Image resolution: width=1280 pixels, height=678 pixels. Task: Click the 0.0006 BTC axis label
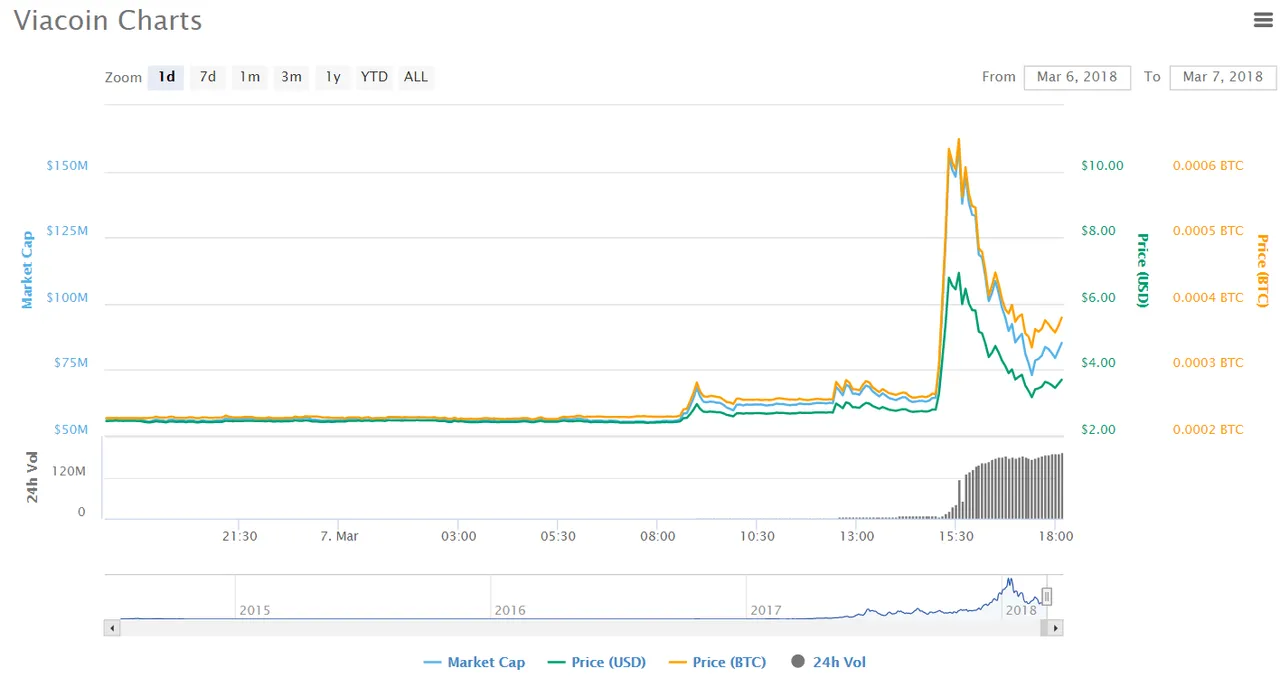coord(1208,166)
